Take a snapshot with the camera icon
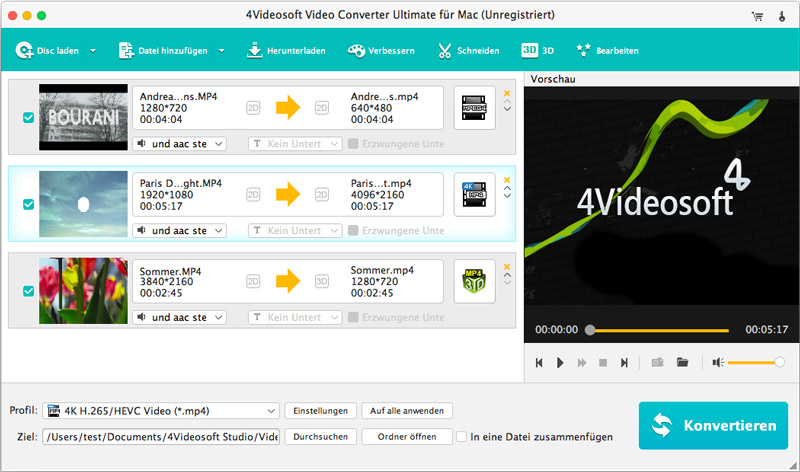800x472 pixels. (657, 362)
